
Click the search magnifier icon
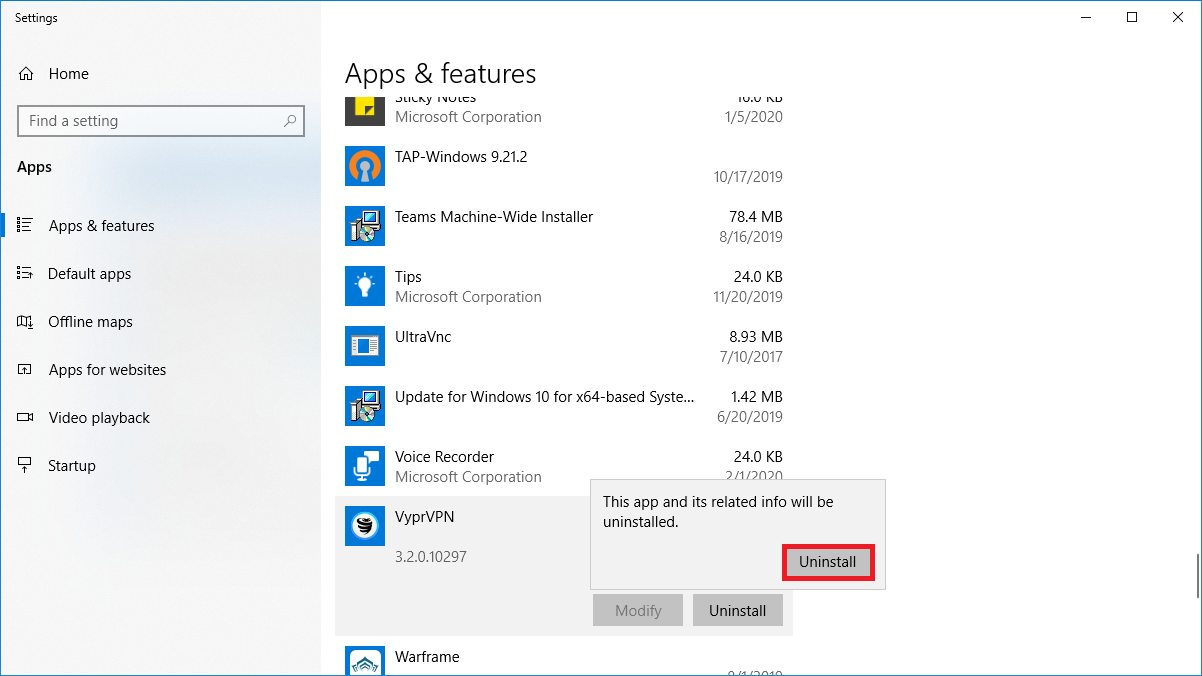pos(290,121)
